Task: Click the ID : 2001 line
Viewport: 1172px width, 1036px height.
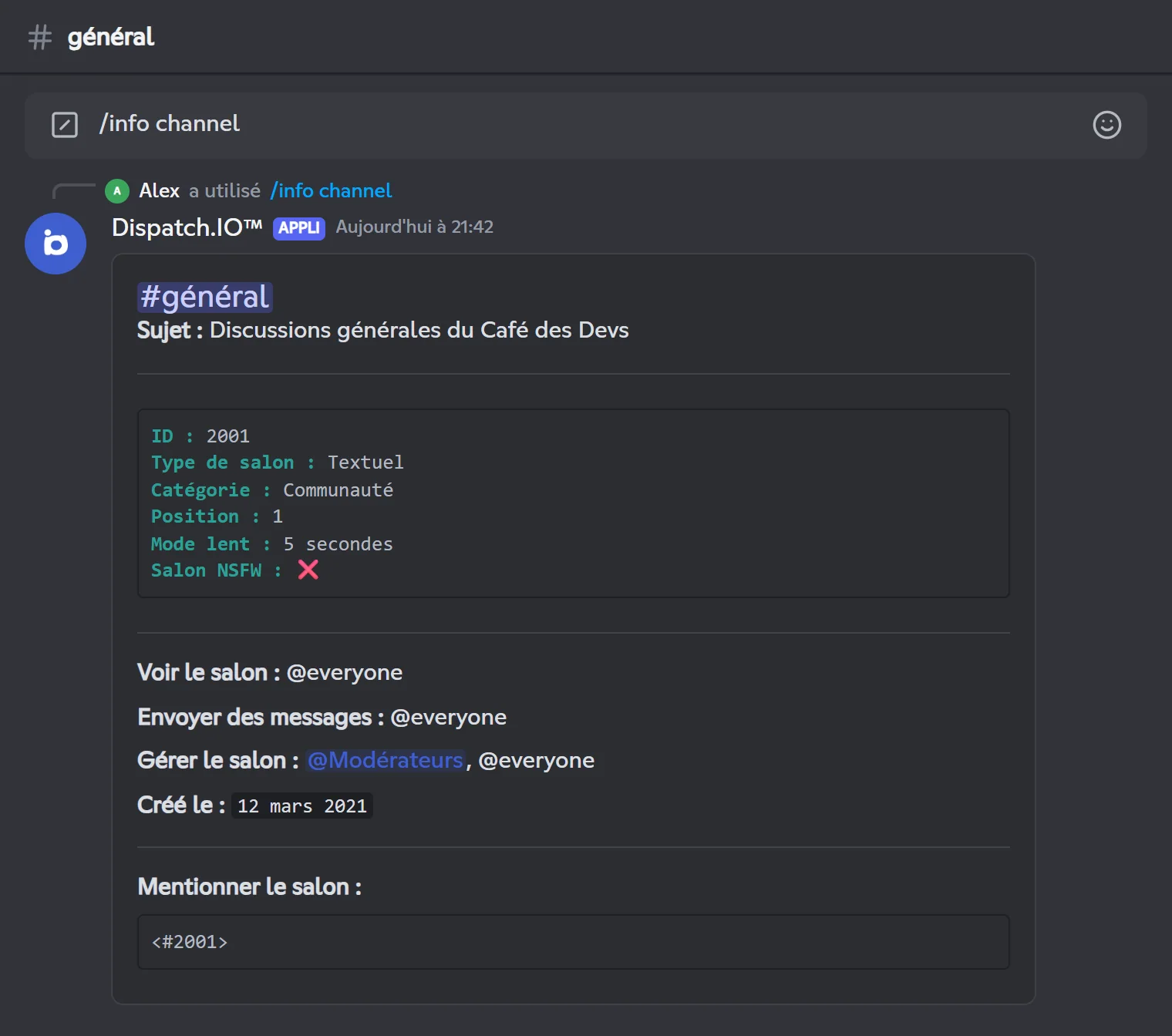Action: 200,436
